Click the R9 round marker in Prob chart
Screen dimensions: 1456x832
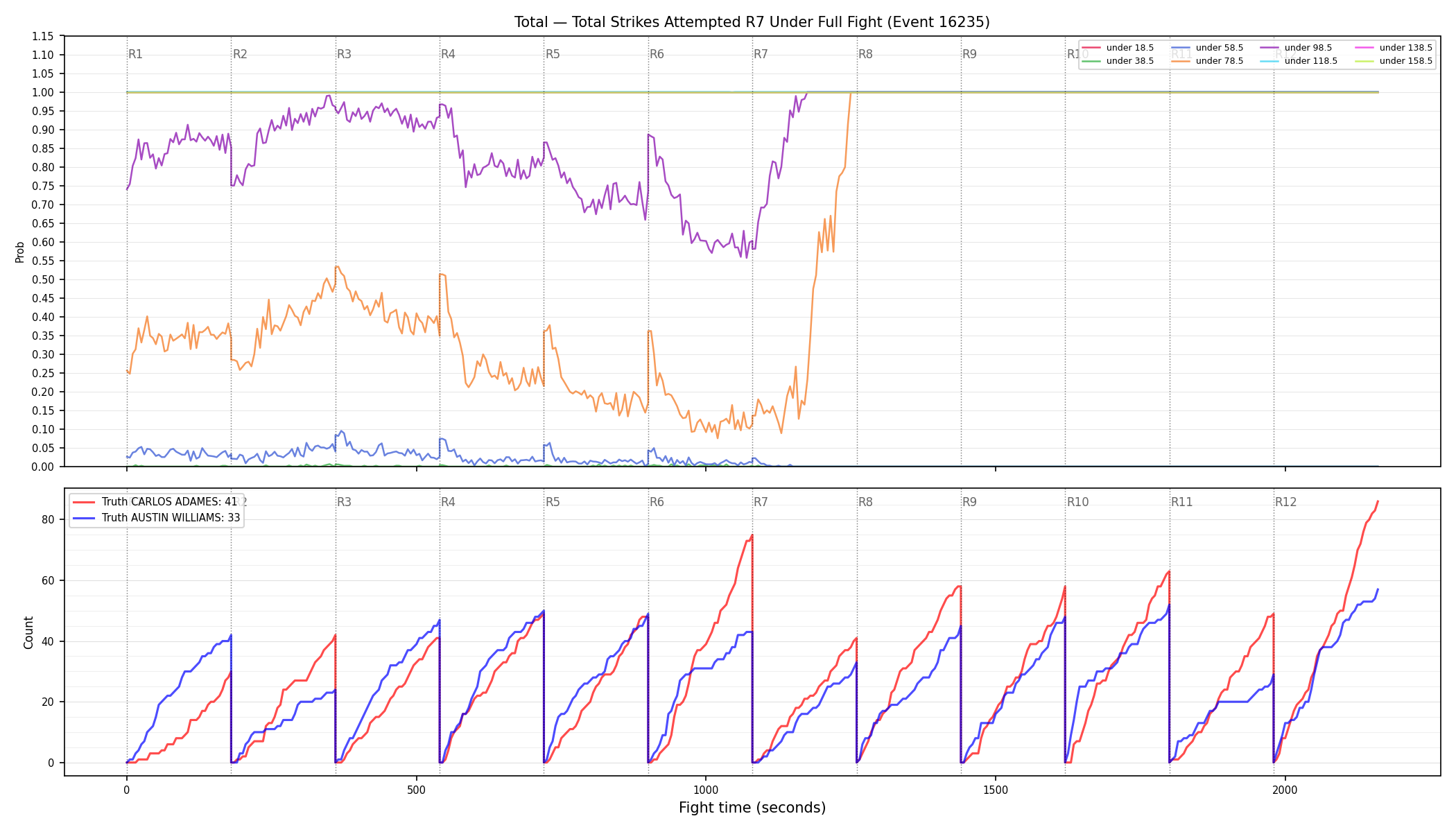(x=969, y=54)
